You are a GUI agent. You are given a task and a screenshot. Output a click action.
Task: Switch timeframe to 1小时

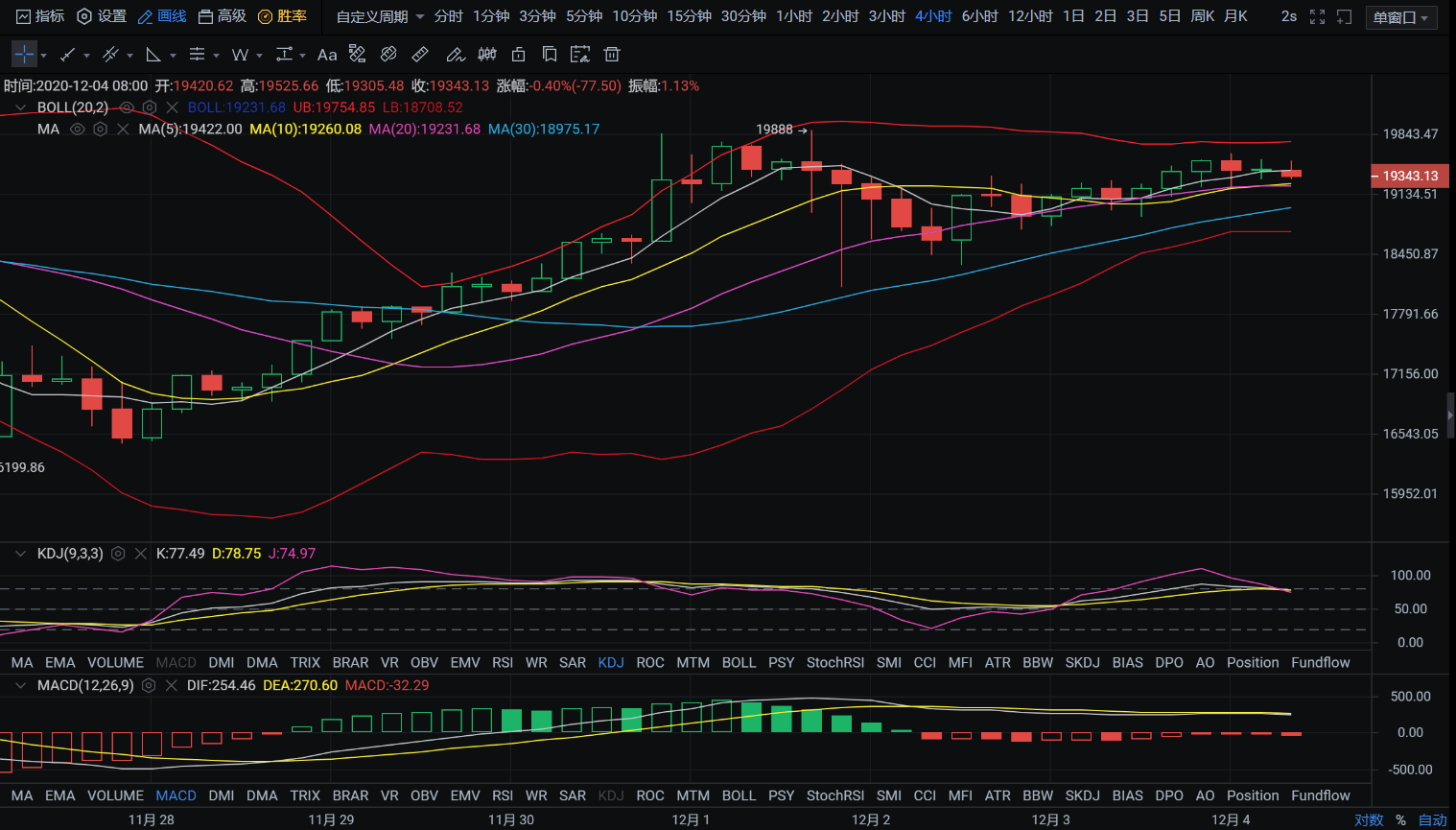coord(793,16)
